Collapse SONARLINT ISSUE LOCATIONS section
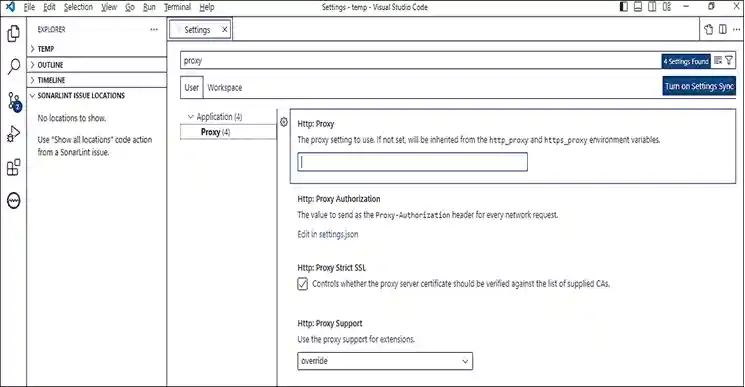The width and height of the screenshot is (745, 387). [97, 95]
